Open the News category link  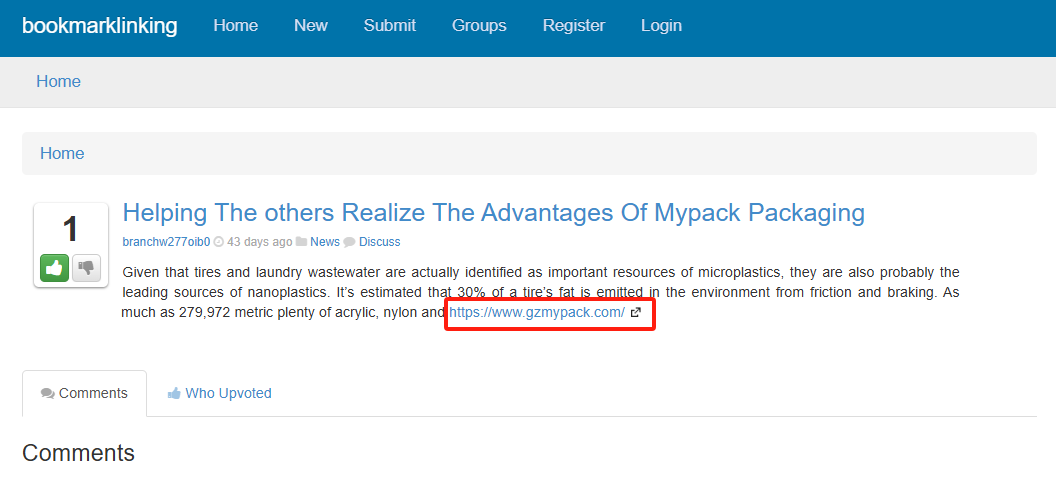[325, 242]
